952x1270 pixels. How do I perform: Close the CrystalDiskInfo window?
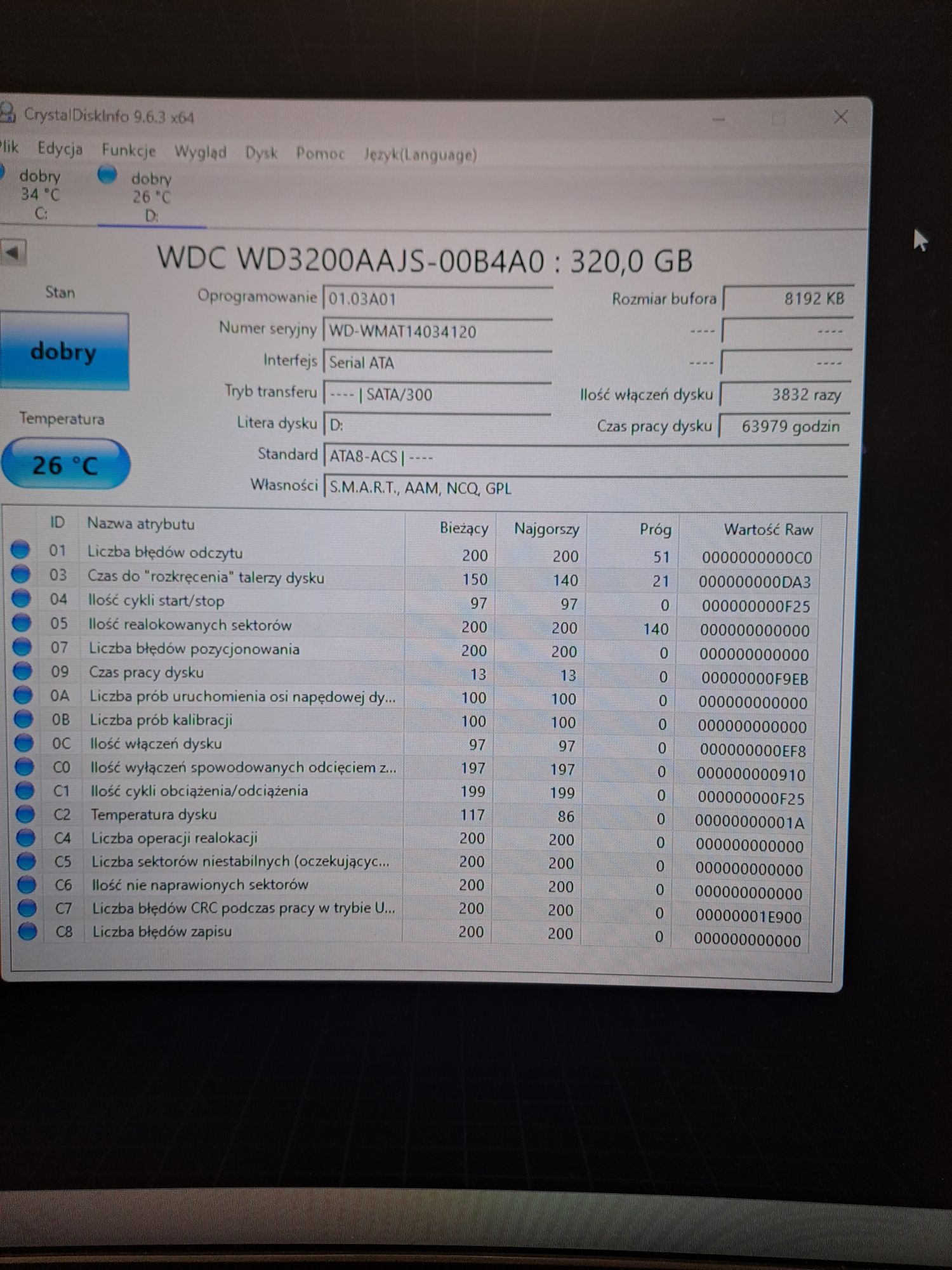pyautogui.click(x=841, y=117)
